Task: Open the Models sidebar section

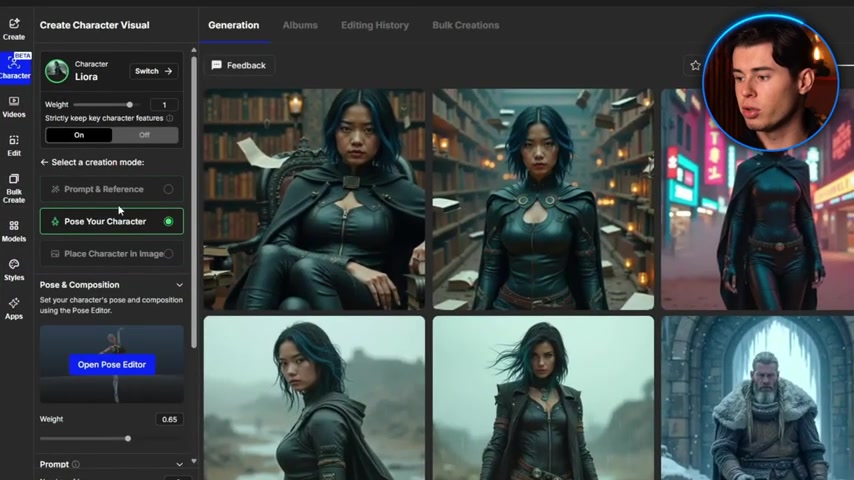Action: tap(14, 231)
